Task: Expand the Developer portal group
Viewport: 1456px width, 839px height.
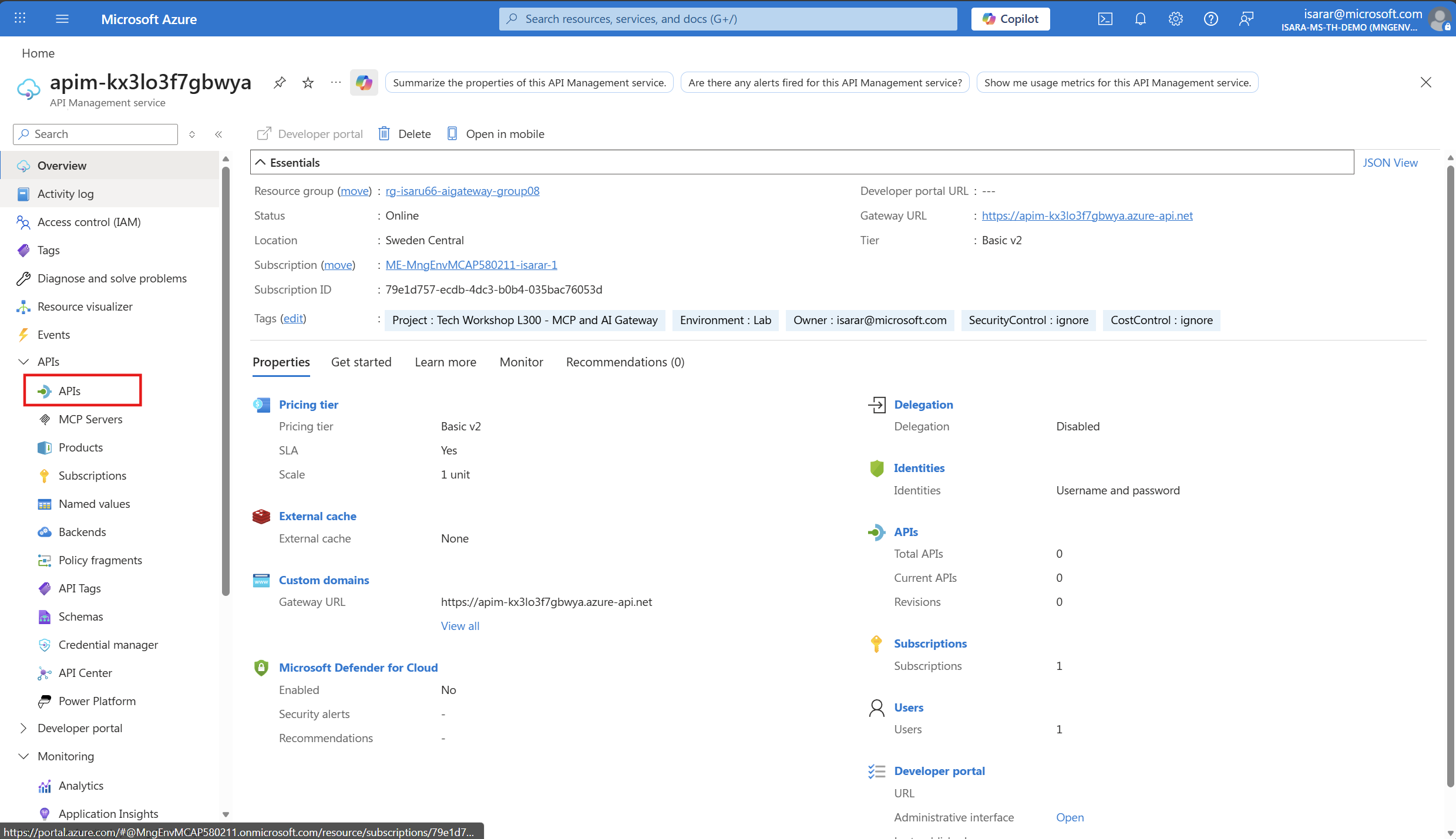Action: 23,728
